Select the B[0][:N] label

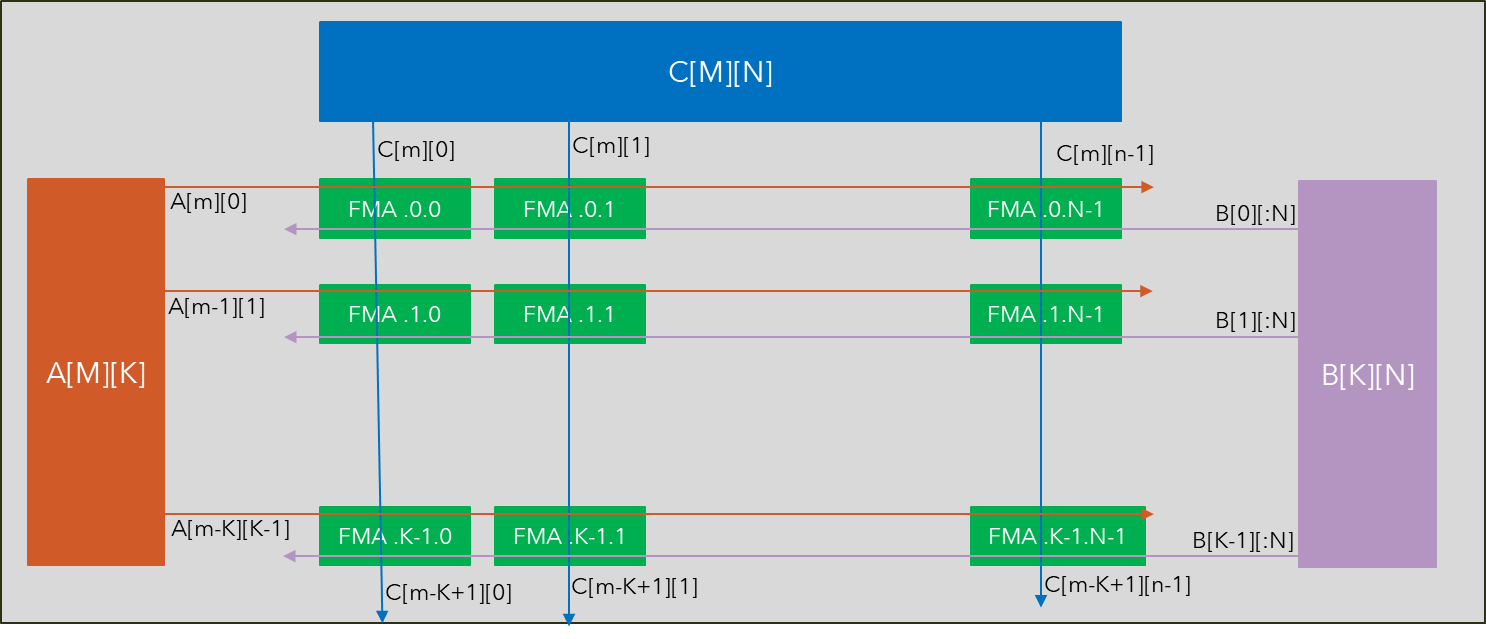[x=1256, y=212]
